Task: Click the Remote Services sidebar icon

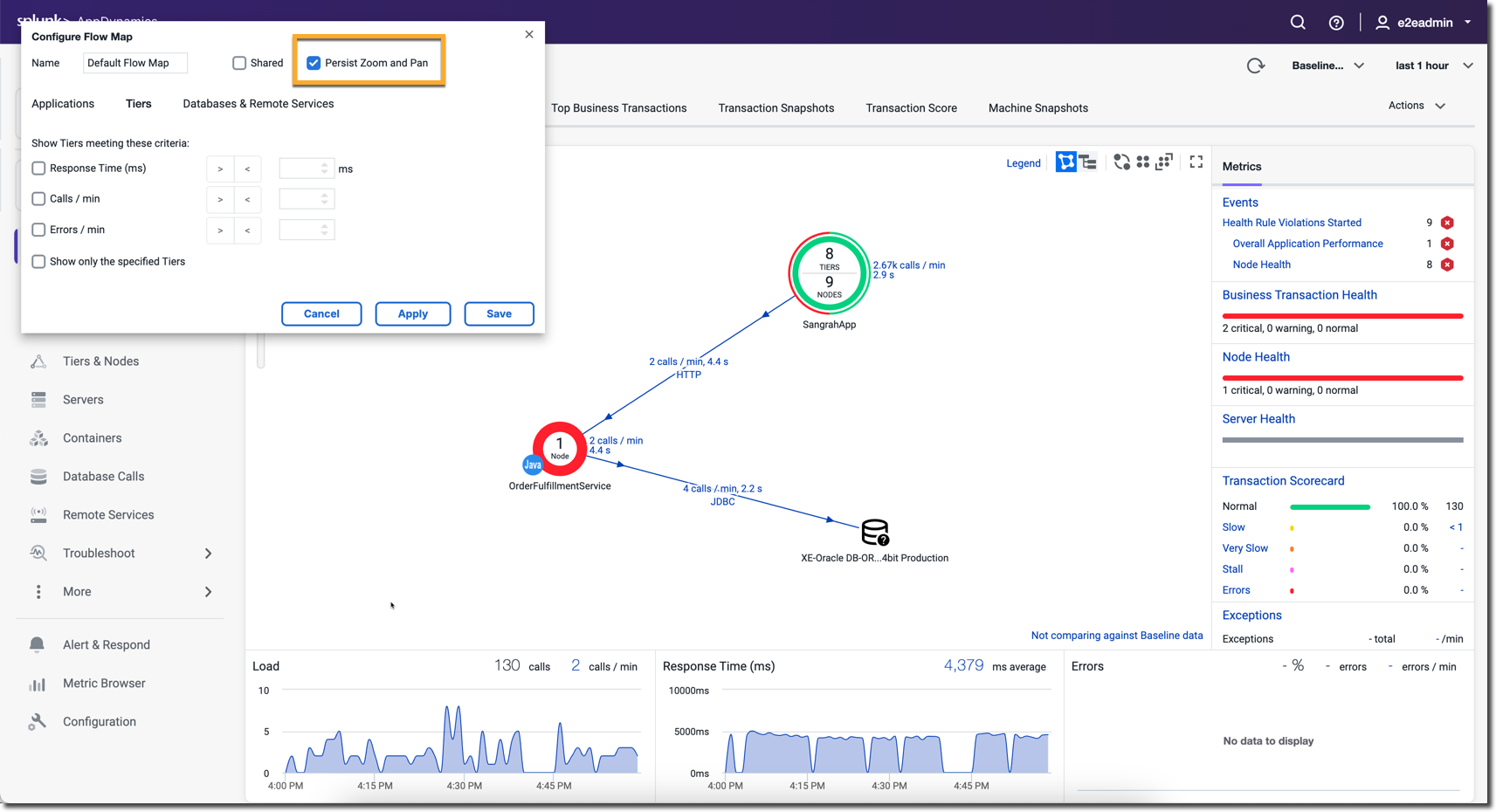Action: pyautogui.click(x=38, y=515)
